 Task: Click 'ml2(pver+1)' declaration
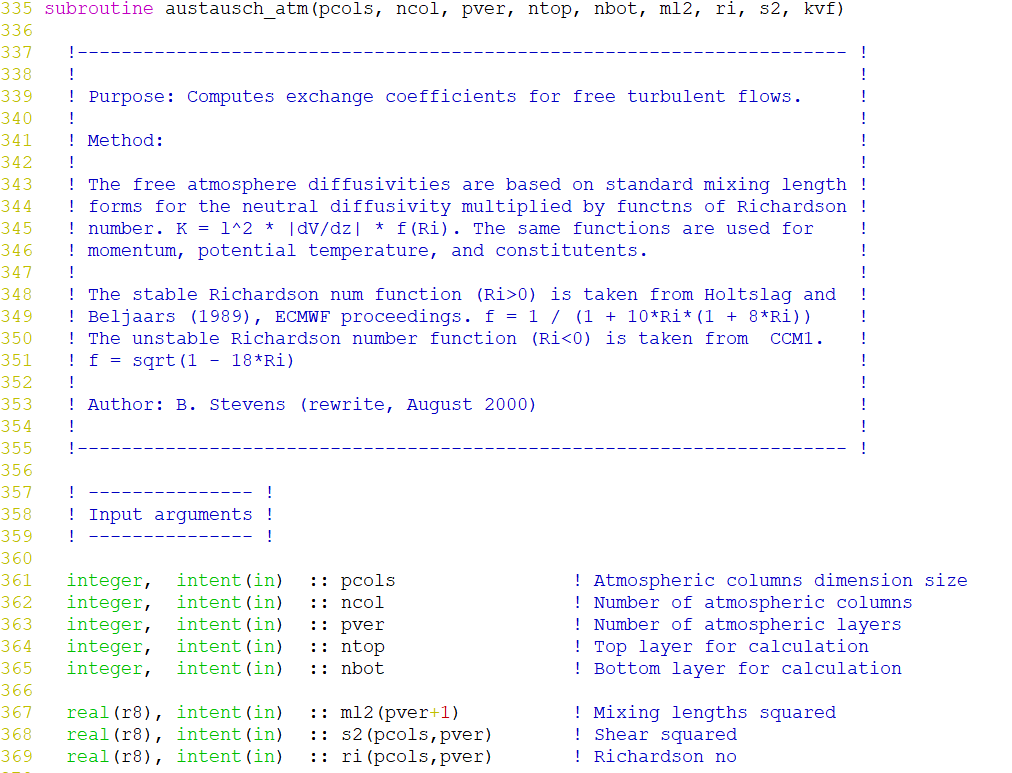(x=400, y=712)
